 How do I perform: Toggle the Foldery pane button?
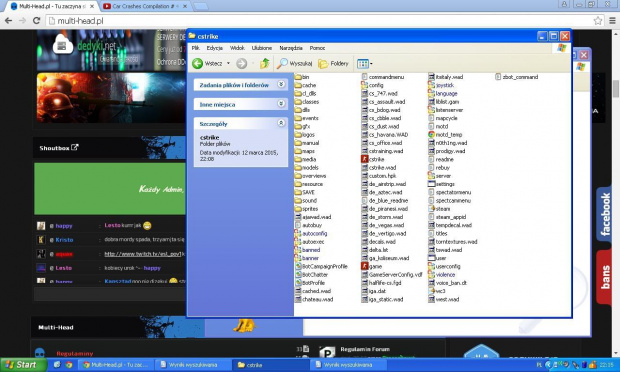click(x=333, y=63)
